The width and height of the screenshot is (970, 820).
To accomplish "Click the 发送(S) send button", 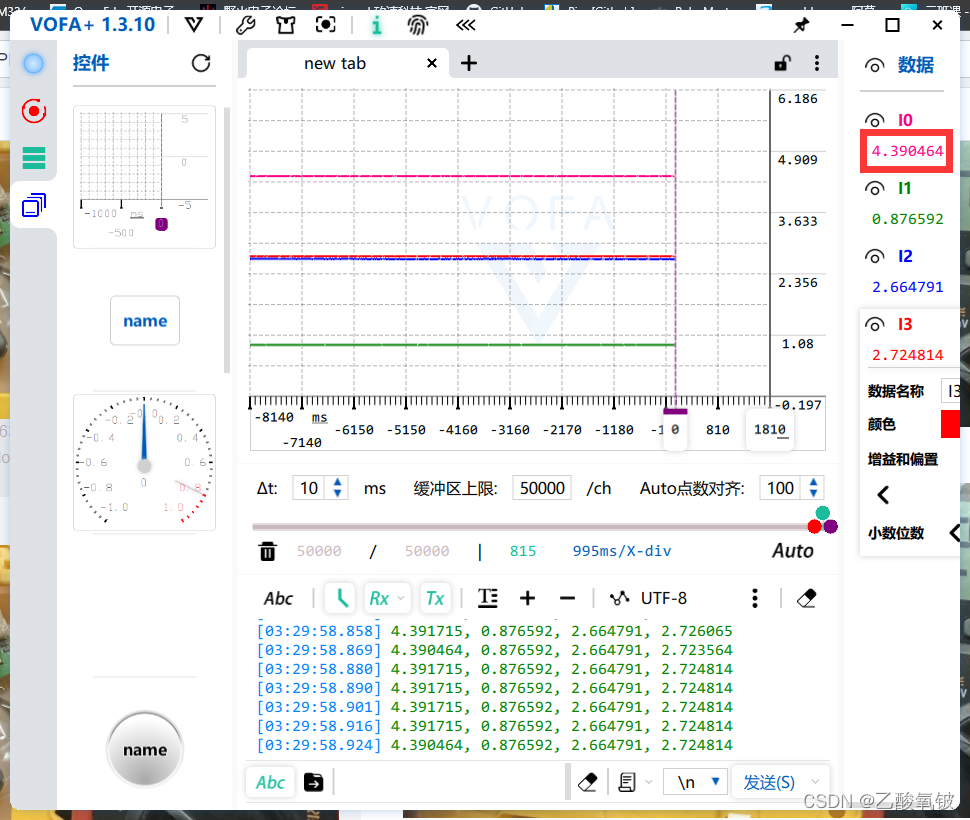I will [x=769, y=782].
